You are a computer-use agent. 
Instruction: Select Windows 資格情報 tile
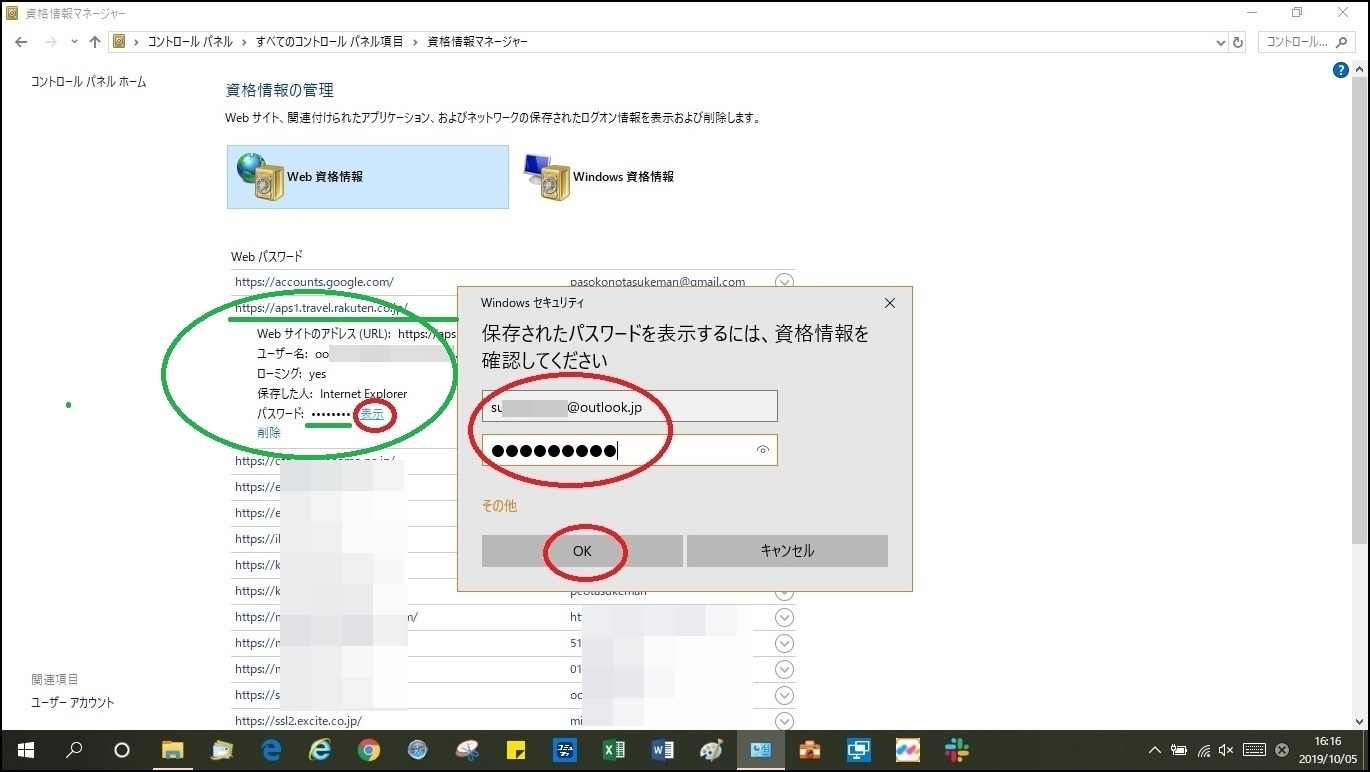(600, 176)
